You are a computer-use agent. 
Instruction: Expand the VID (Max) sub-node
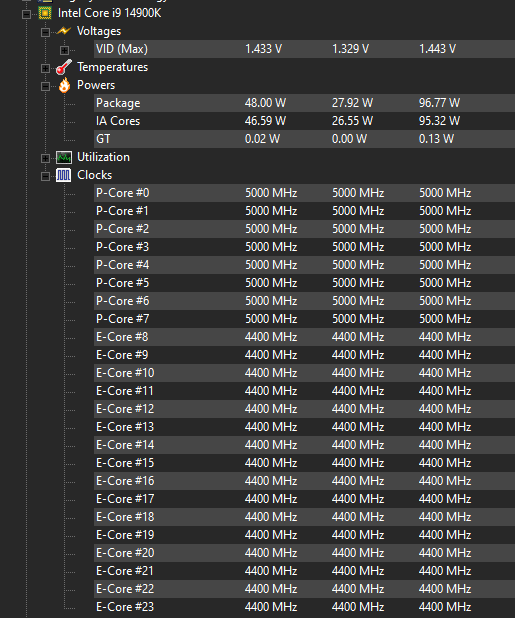64,50
